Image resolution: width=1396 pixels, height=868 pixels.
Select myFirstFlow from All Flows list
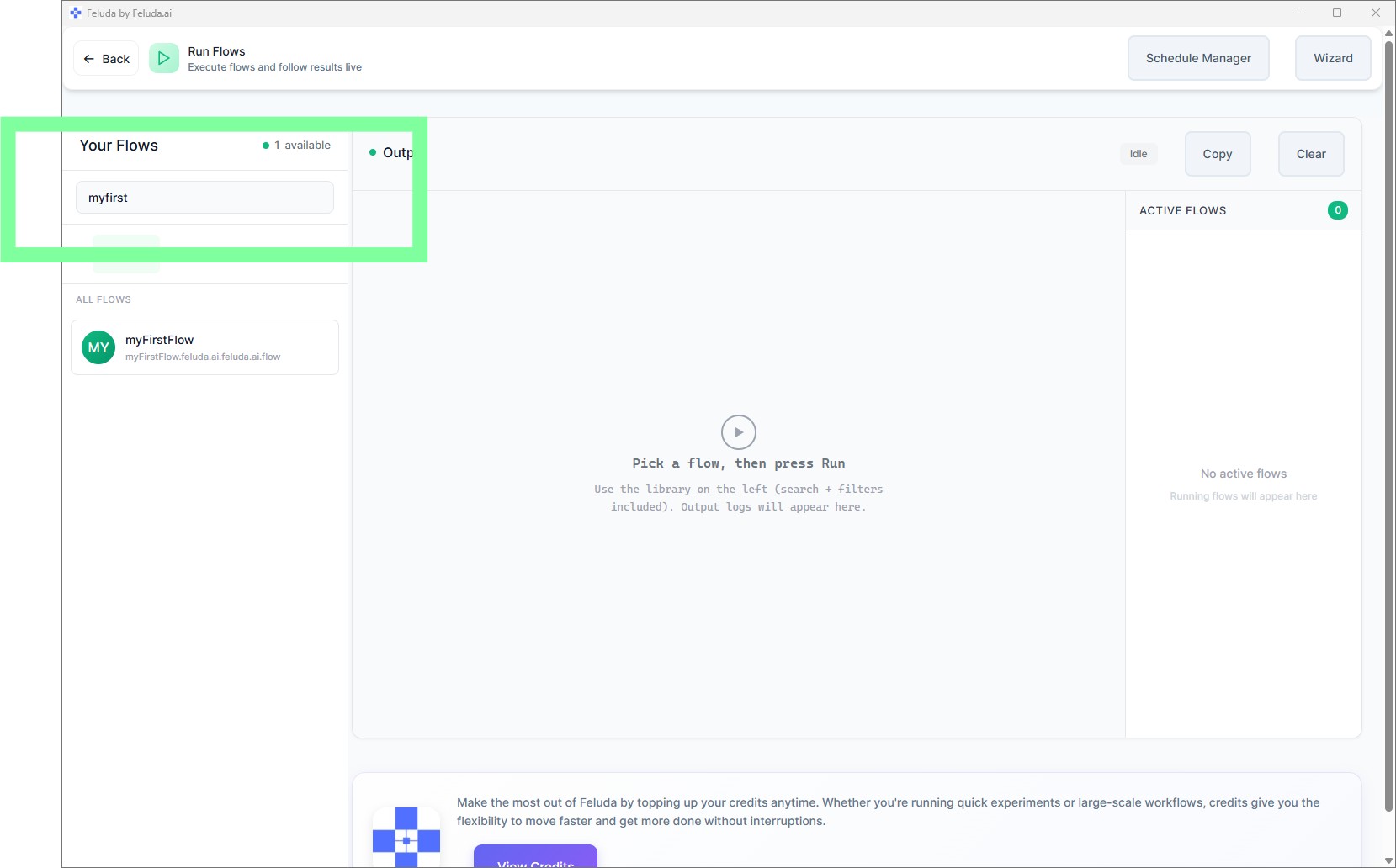tap(204, 347)
